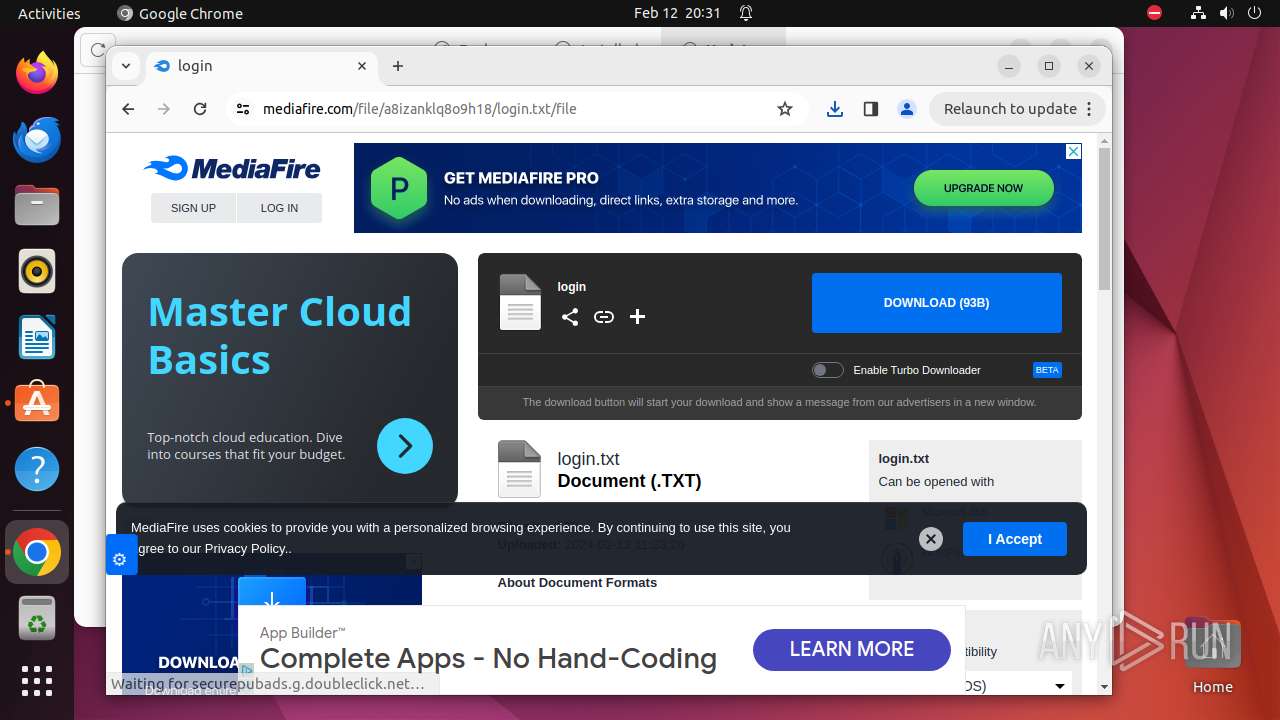Click DOWNLOAD (93B) button
This screenshot has height=720, width=1280.
(937, 302)
